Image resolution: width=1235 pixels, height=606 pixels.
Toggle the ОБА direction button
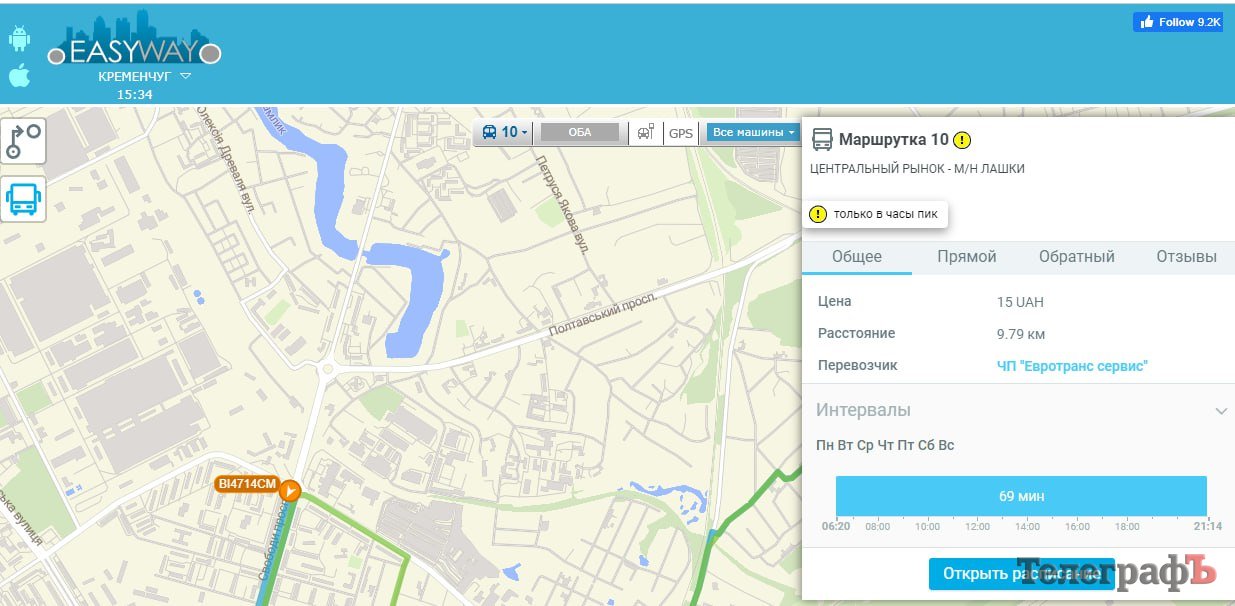pos(579,133)
